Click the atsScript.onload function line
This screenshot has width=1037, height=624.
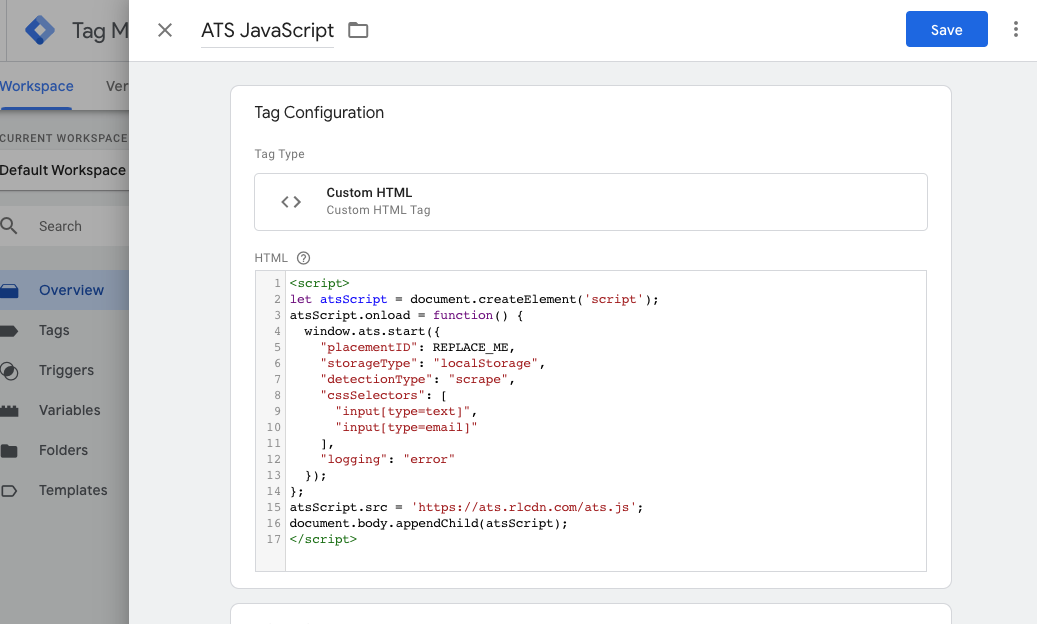(406, 316)
